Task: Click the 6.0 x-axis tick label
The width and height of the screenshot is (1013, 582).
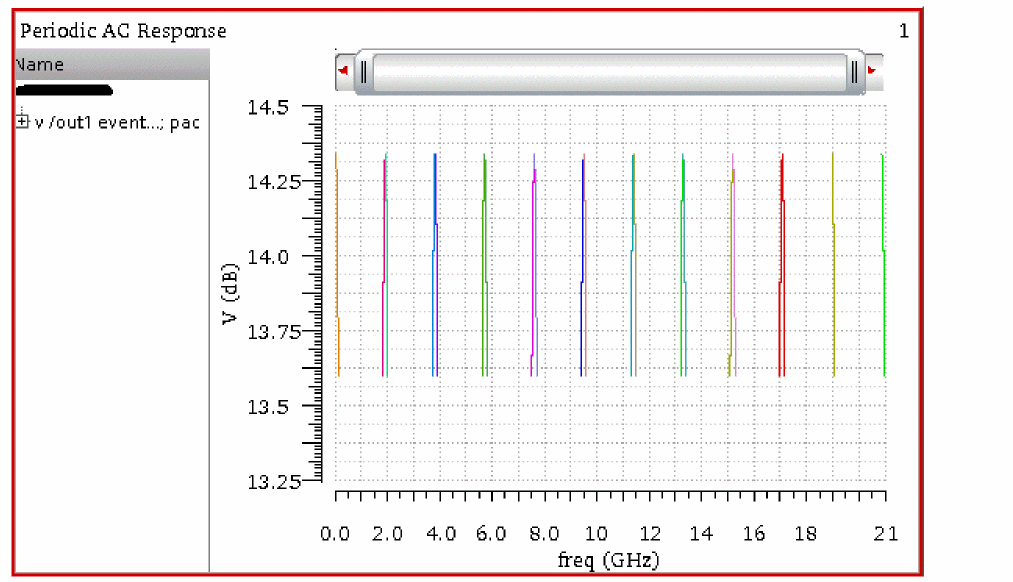Action: coord(491,534)
